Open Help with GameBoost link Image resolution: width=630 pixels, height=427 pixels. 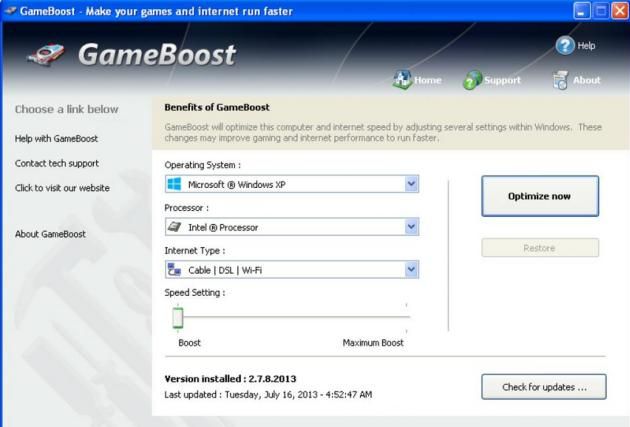[x=56, y=138]
